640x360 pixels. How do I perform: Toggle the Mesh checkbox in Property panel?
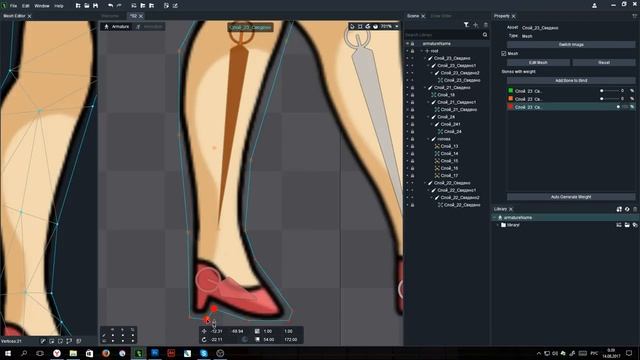click(504, 53)
